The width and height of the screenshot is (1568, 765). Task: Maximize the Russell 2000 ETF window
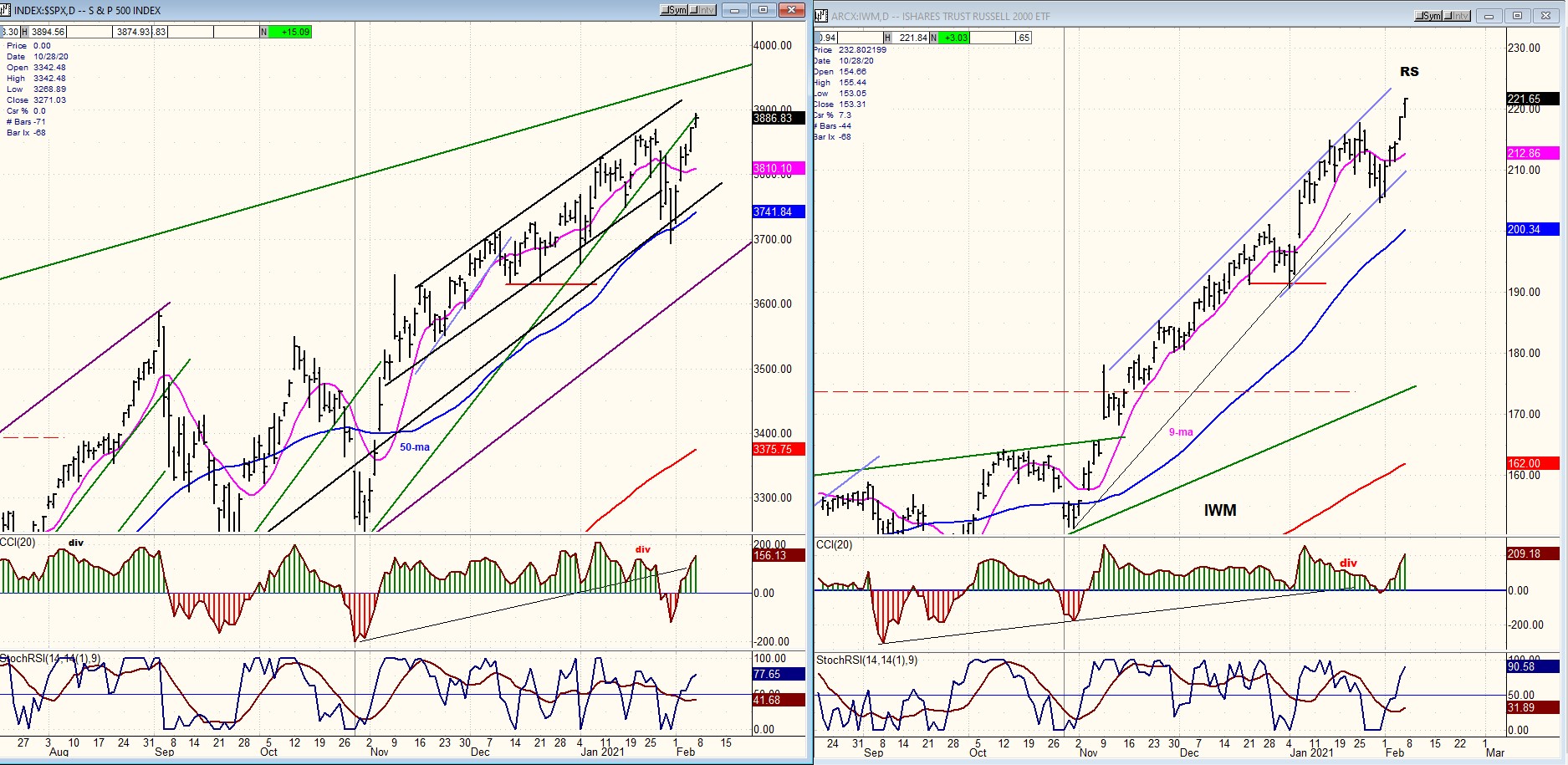(1517, 16)
